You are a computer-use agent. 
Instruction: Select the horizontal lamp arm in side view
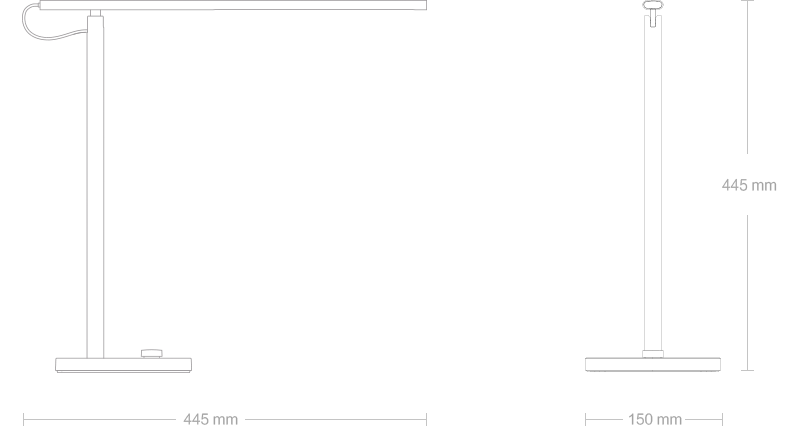[x=233, y=5]
